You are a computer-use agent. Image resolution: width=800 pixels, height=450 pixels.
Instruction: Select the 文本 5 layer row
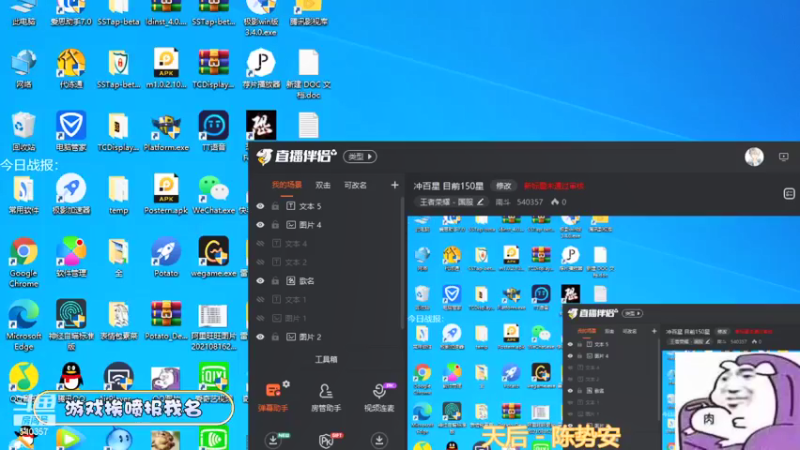click(327, 206)
